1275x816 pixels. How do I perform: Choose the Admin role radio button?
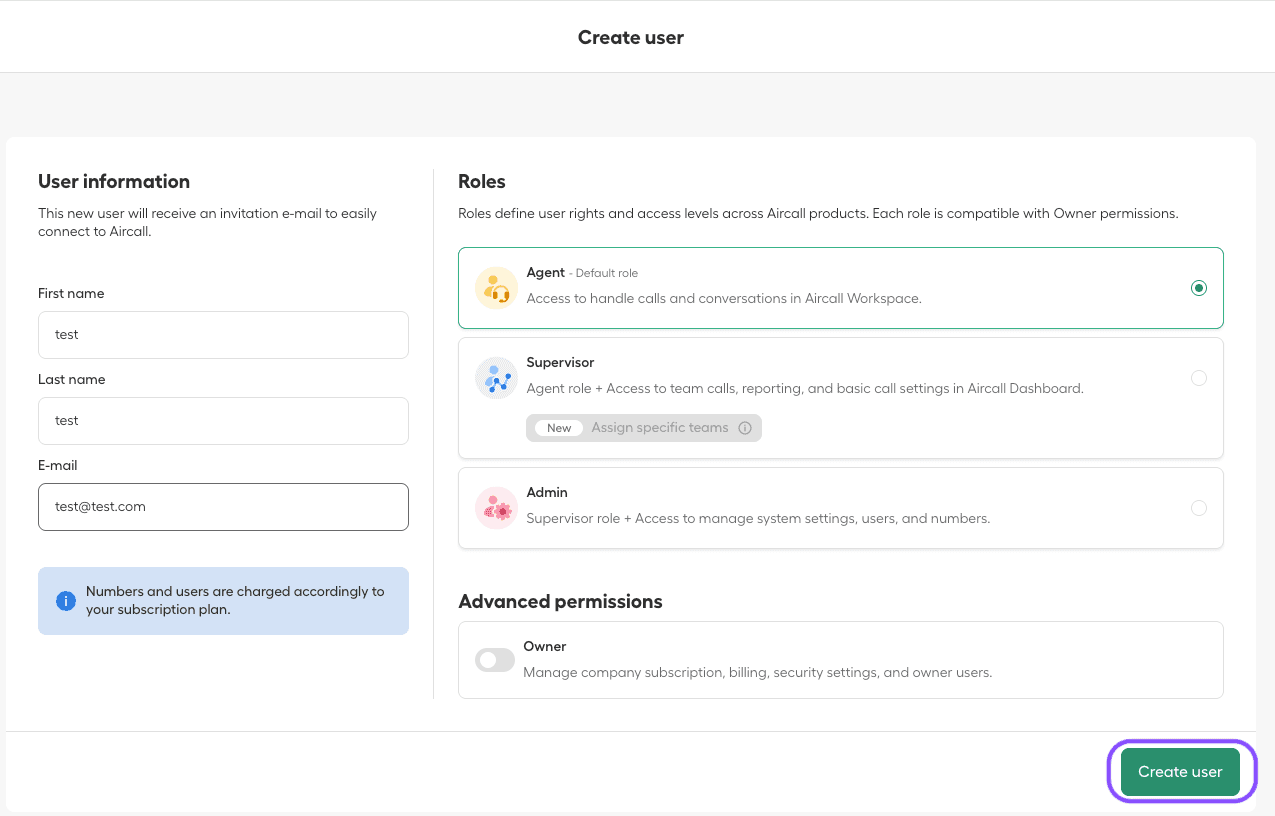click(x=1198, y=508)
